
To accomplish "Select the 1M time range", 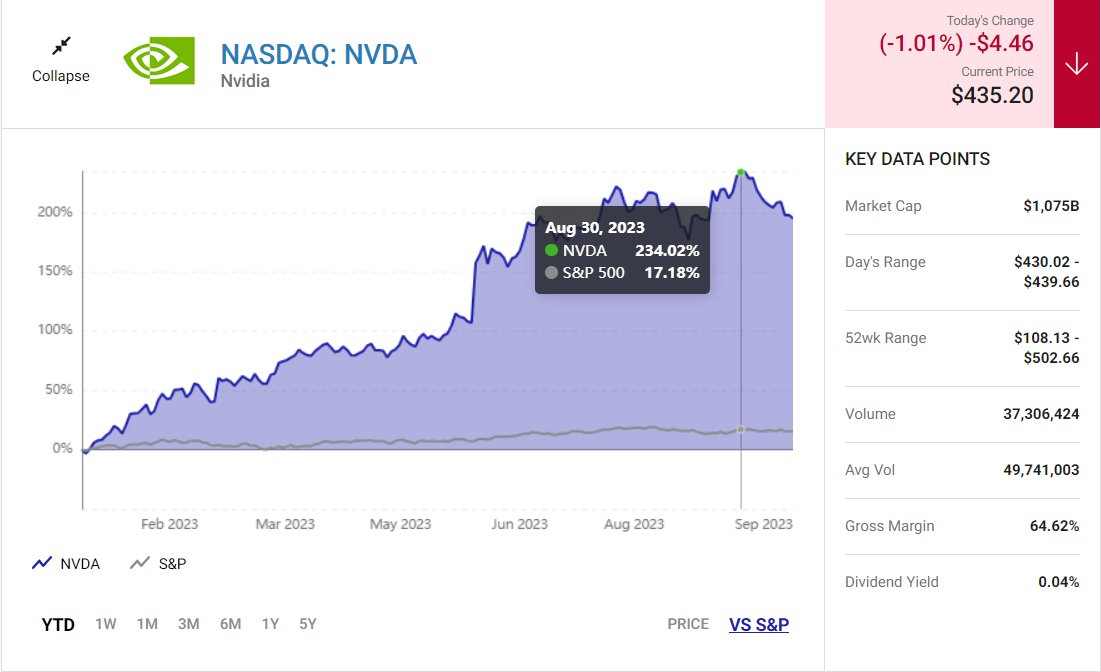I will coord(147,624).
